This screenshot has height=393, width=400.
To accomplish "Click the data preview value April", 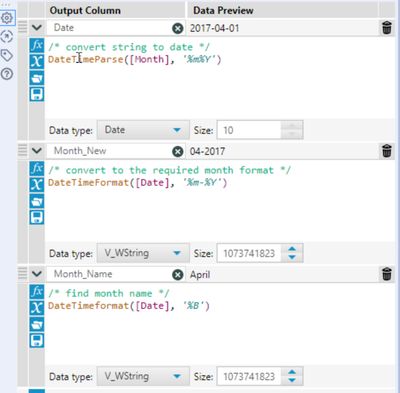I will pyautogui.click(x=200, y=275).
